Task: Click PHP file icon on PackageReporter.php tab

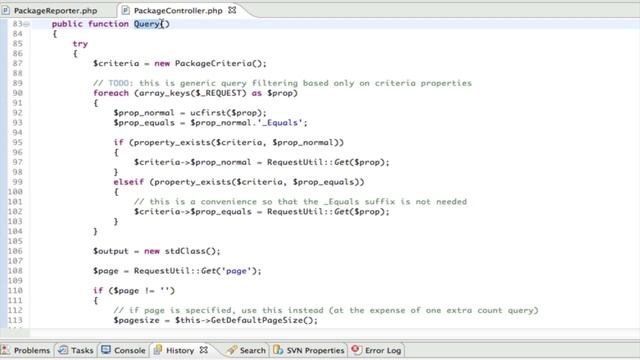Action: pos(6,10)
